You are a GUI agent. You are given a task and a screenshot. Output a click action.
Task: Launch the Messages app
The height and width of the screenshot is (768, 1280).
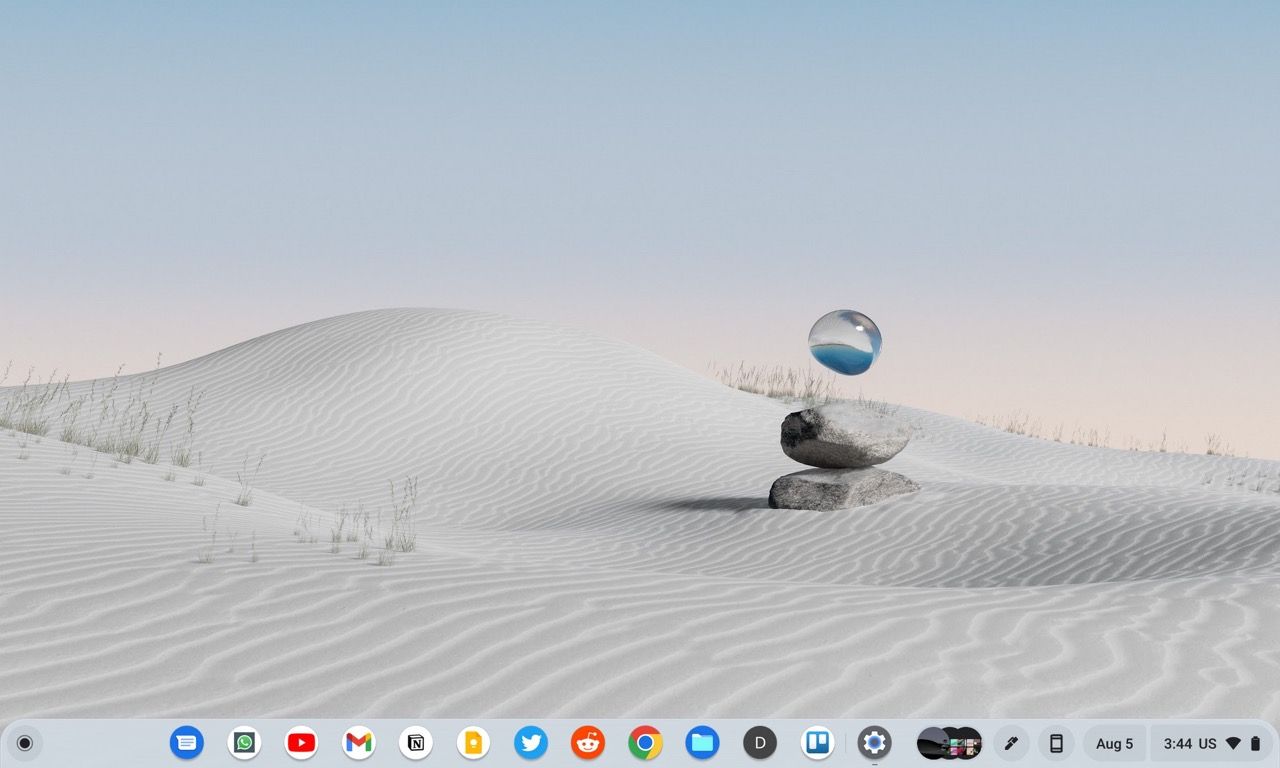click(186, 743)
